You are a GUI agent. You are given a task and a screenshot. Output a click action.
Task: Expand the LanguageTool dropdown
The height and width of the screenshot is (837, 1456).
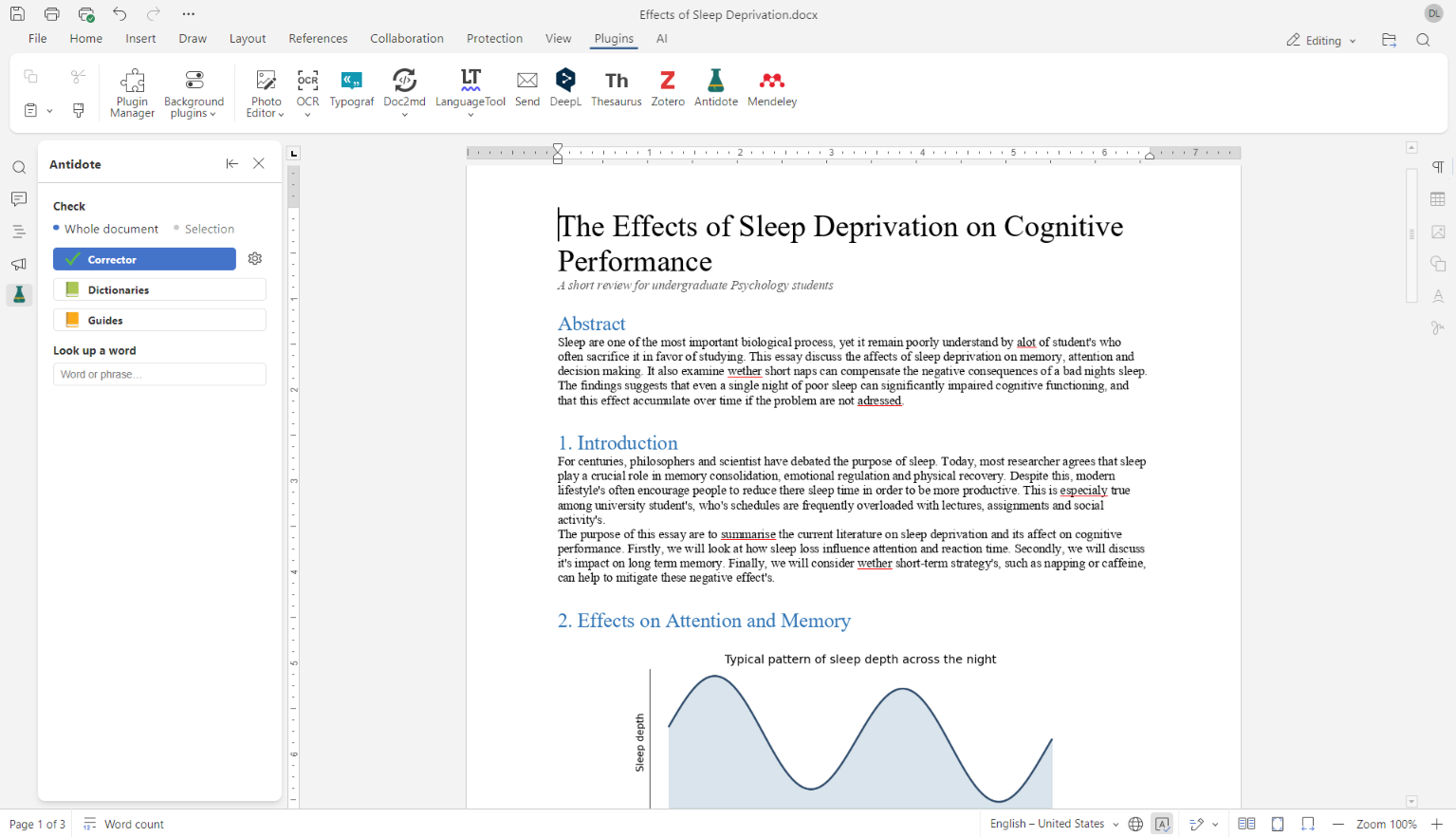(470, 115)
